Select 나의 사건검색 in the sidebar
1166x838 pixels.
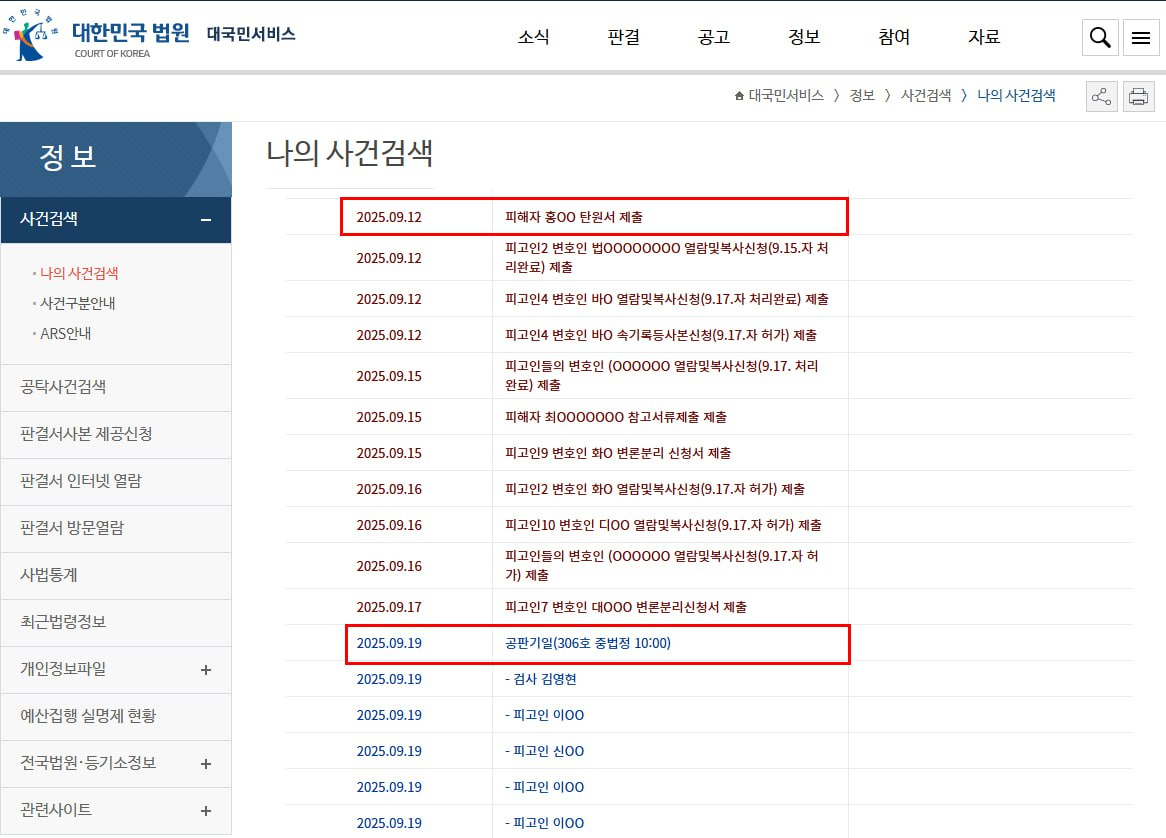[79, 274]
